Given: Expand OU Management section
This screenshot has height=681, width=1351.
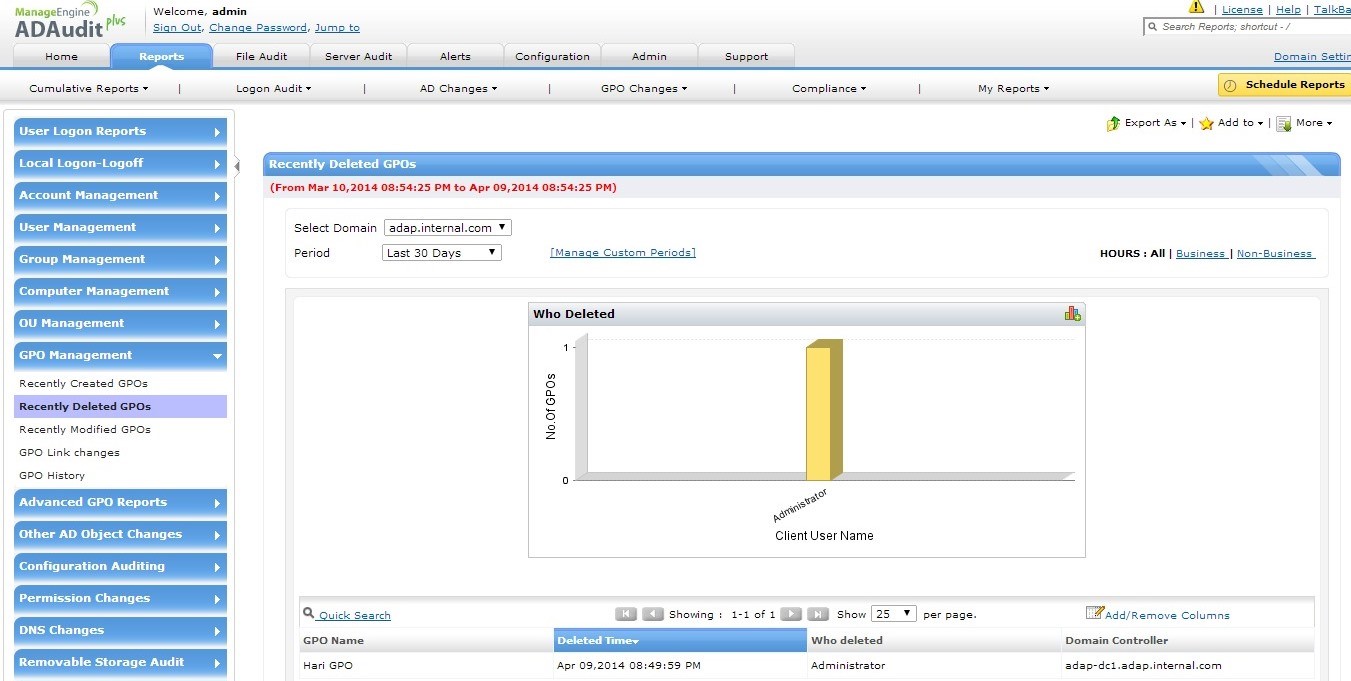Looking at the screenshot, I should [121, 324].
